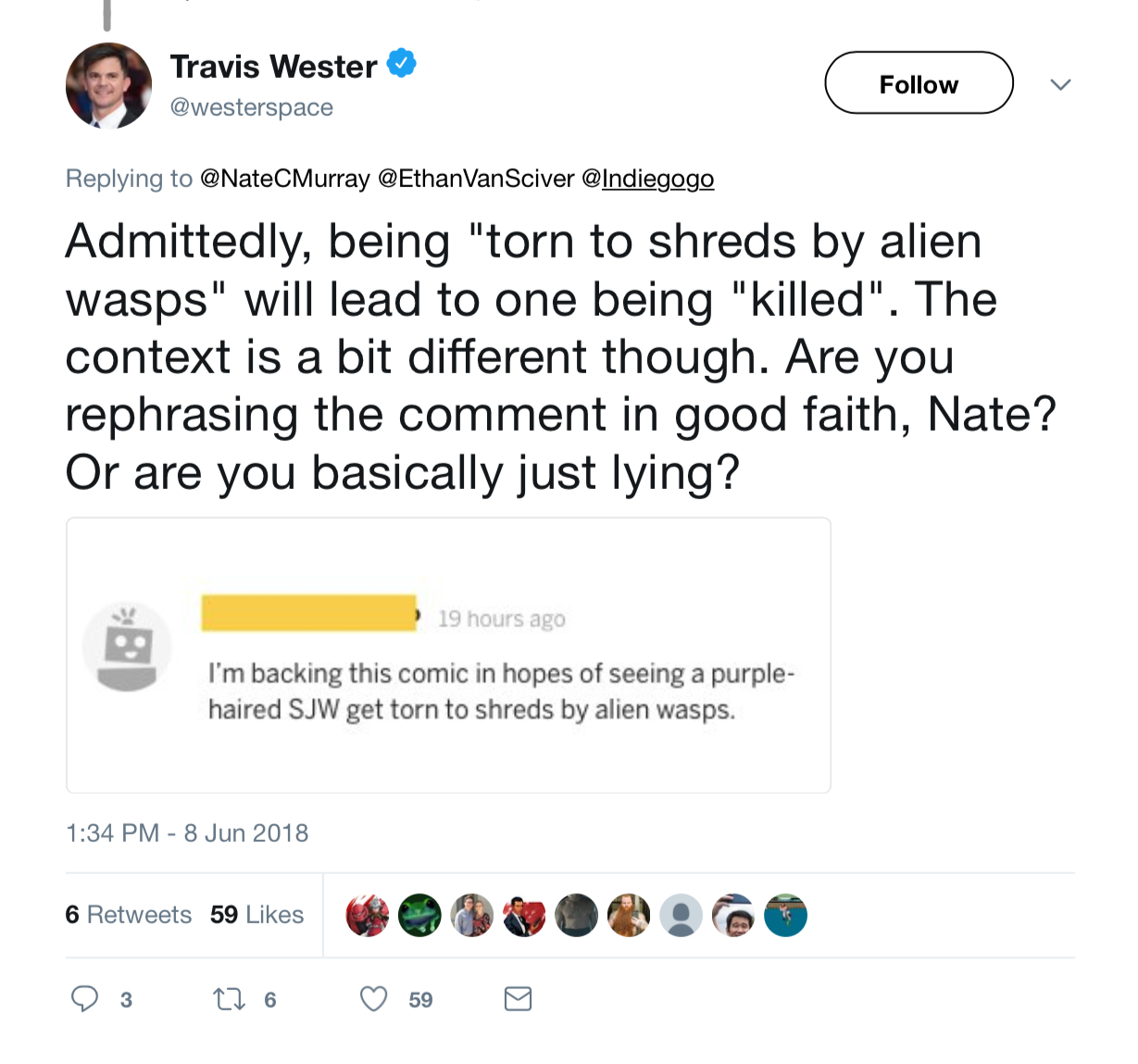Open the @EthanVanSciver mention link
Screen dimensions: 1138x1064
coord(476,178)
